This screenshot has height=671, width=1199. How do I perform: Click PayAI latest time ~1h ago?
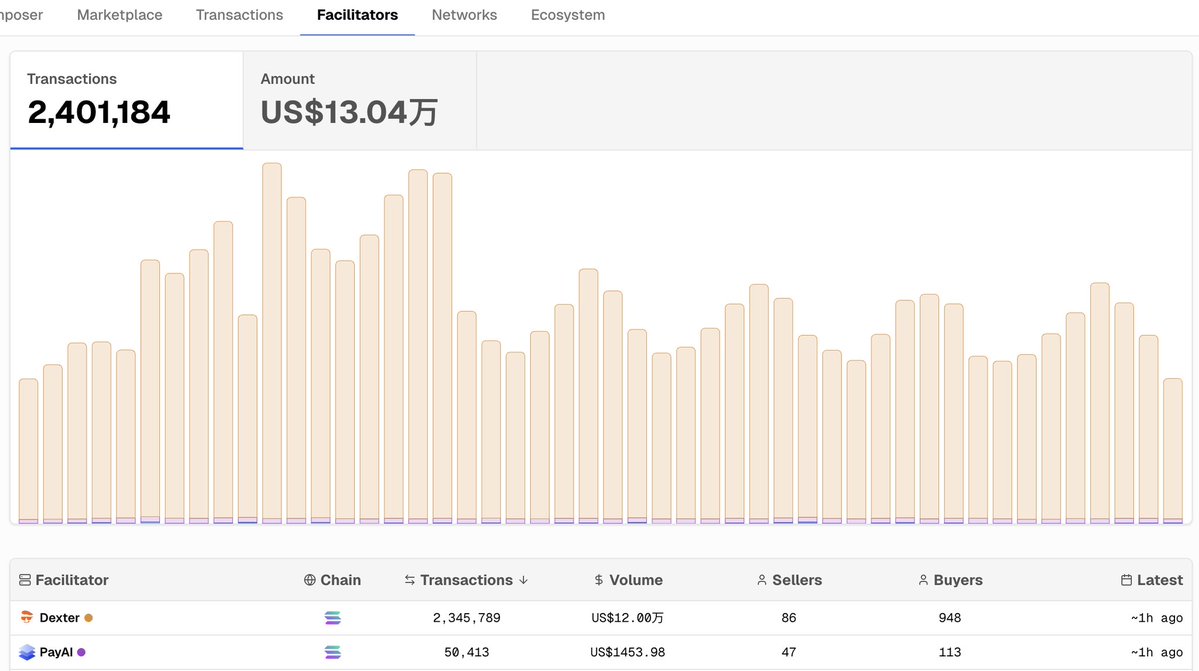[1156, 652]
